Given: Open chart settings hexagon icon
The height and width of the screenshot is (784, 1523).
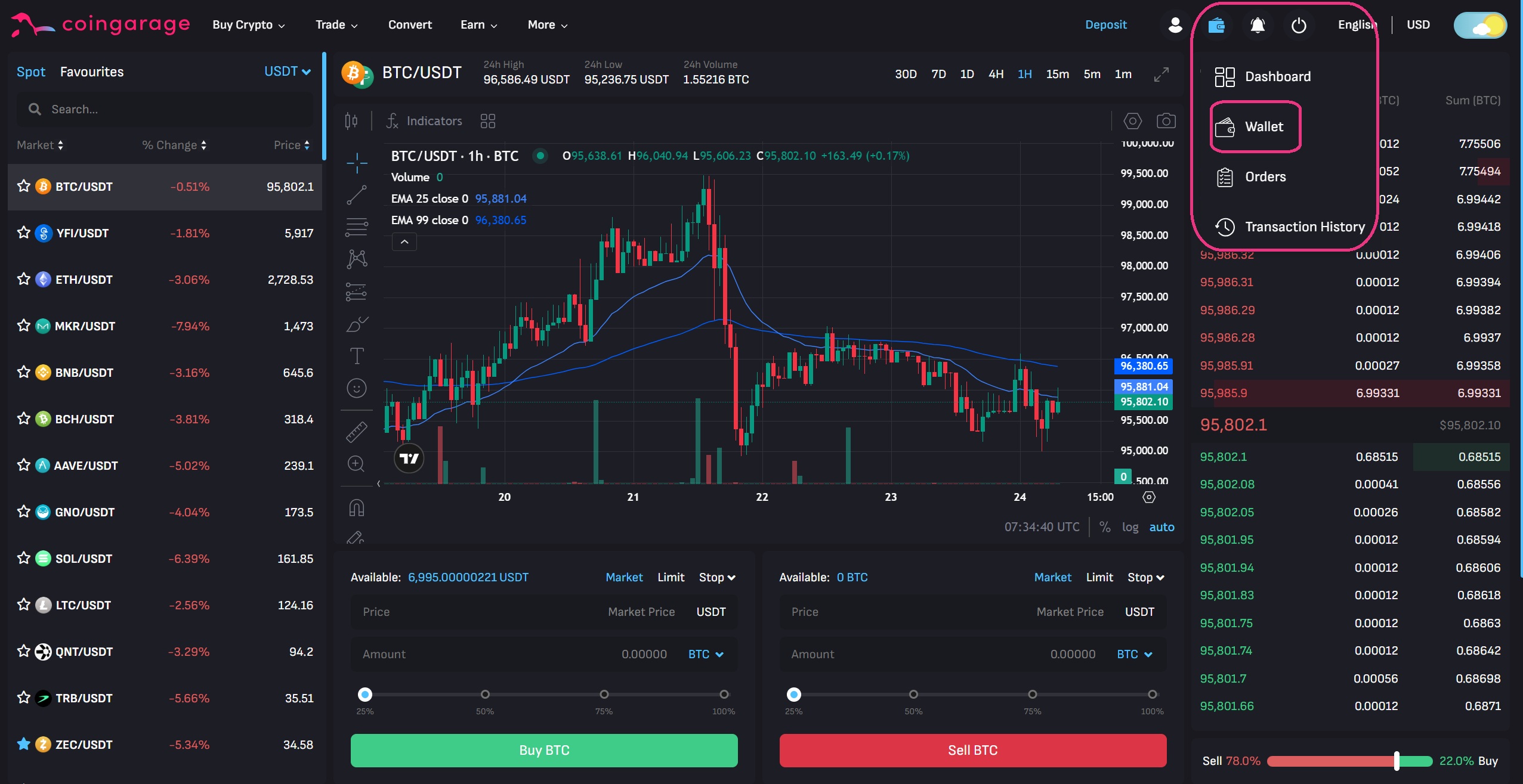Looking at the screenshot, I should coord(1133,121).
